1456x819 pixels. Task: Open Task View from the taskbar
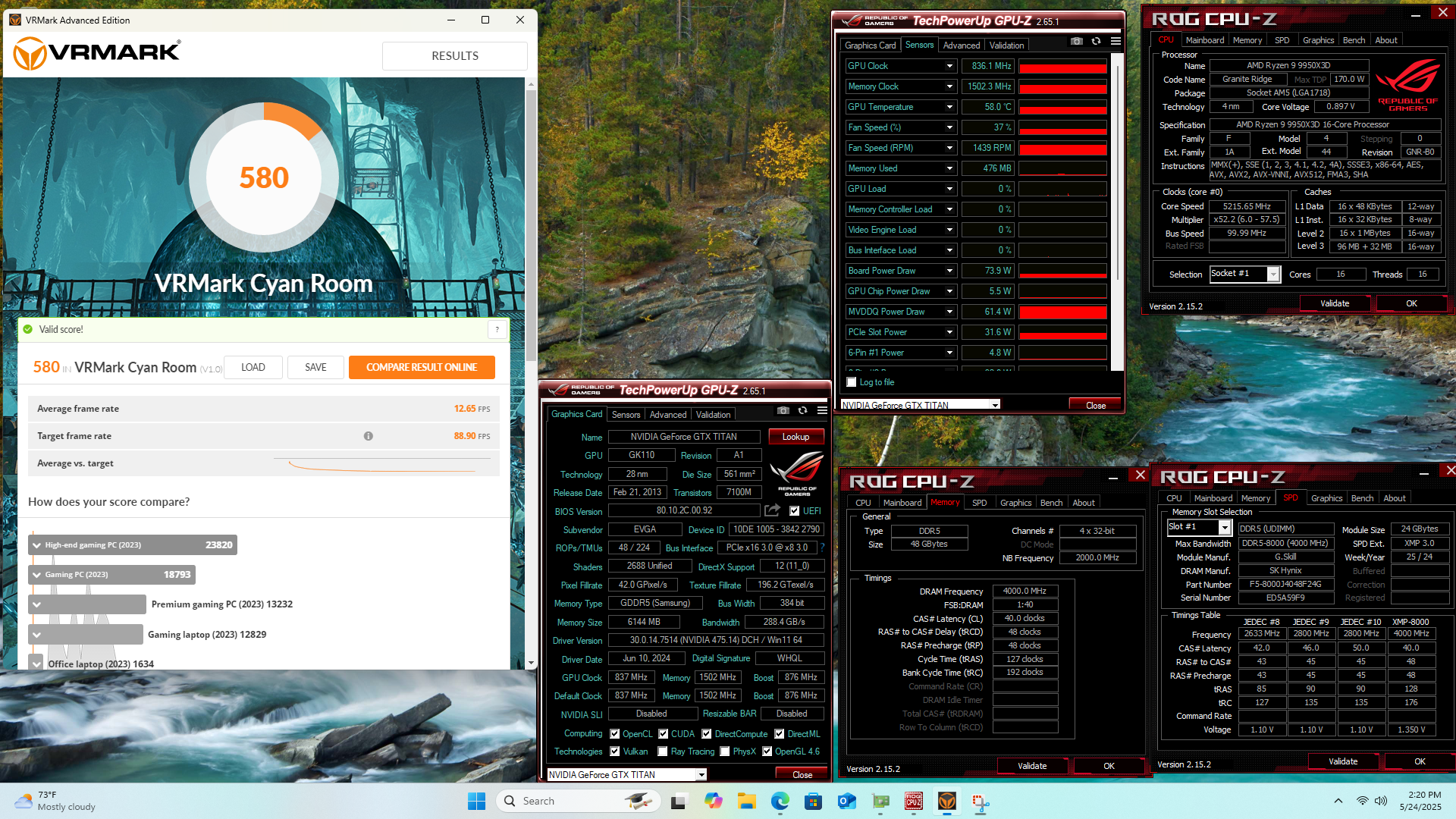679,801
